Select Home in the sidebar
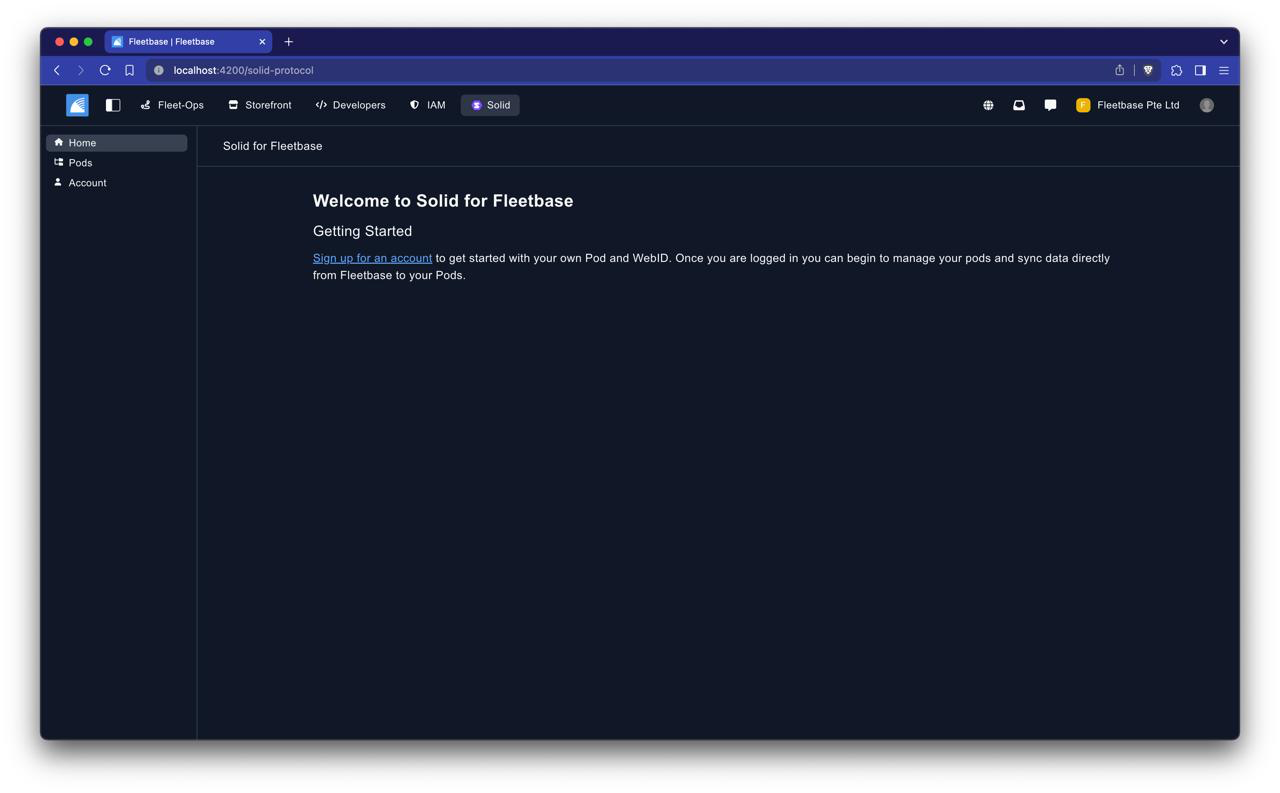1280x793 pixels. tap(117, 143)
